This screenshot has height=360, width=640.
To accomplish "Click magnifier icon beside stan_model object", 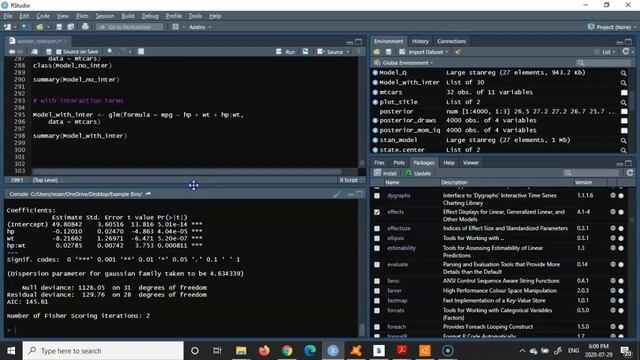I will point(623,140).
